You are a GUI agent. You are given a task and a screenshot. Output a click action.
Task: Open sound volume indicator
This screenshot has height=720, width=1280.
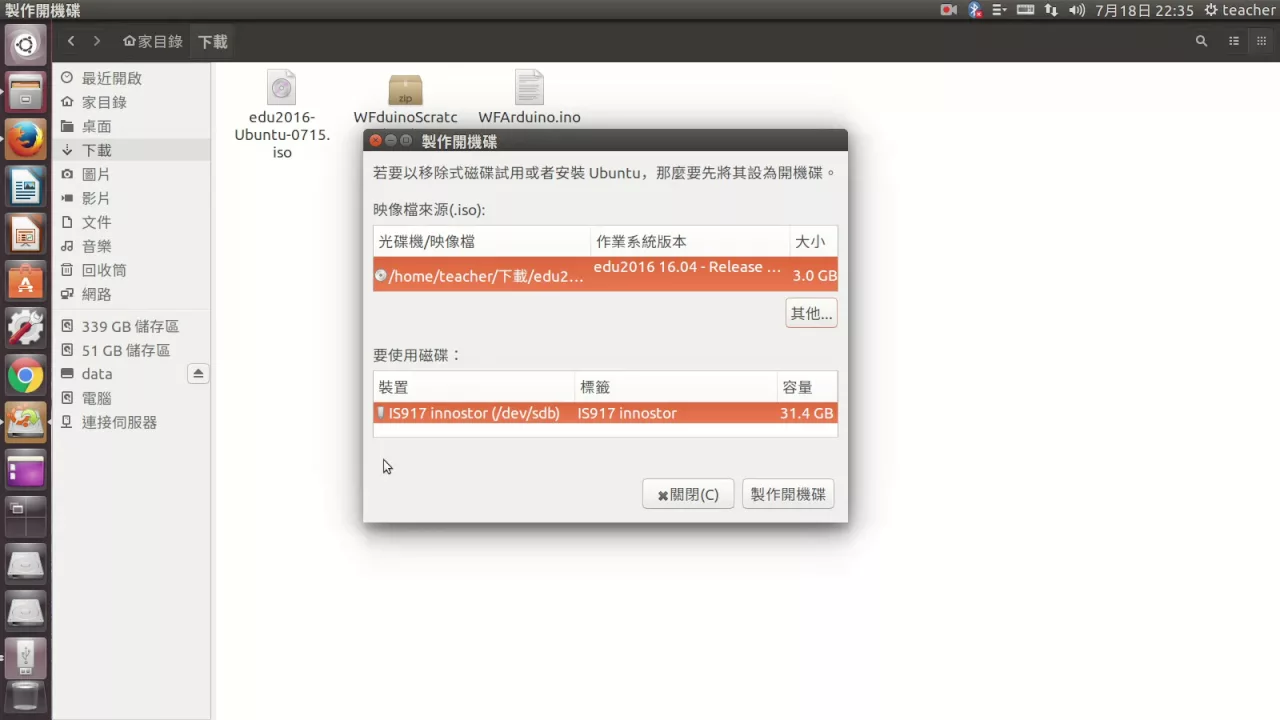(x=1077, y=10)
